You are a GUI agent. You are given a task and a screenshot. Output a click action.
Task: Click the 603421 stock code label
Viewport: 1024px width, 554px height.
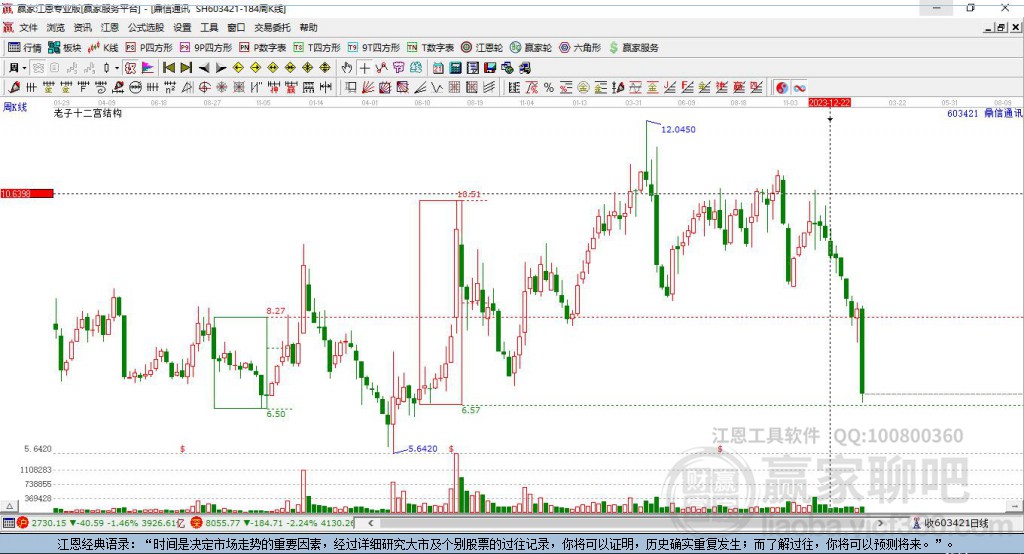click(x=963, y=114)
